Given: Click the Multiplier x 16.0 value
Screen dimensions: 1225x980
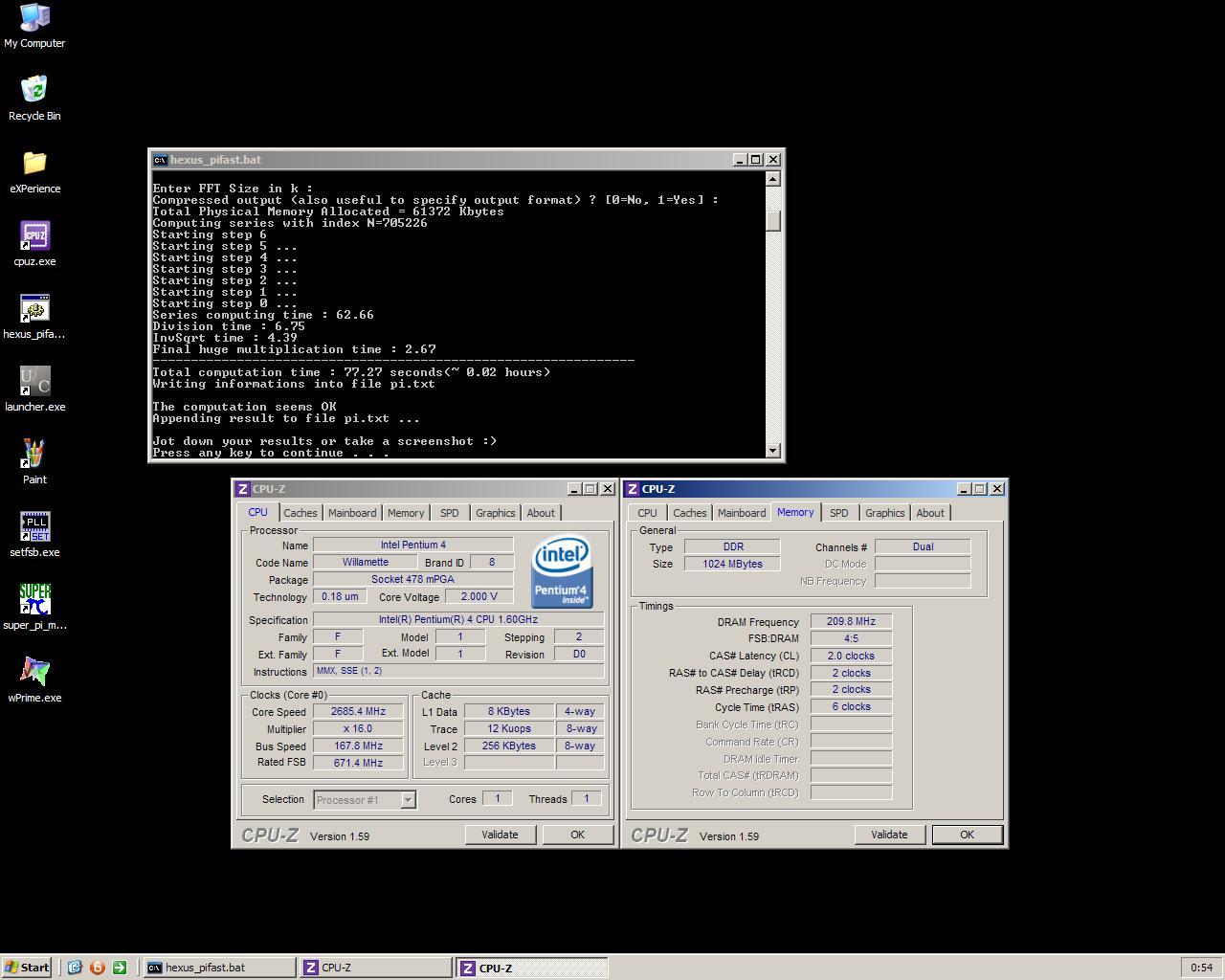Looking at the screenshot, I should click(x=359, y=729).
